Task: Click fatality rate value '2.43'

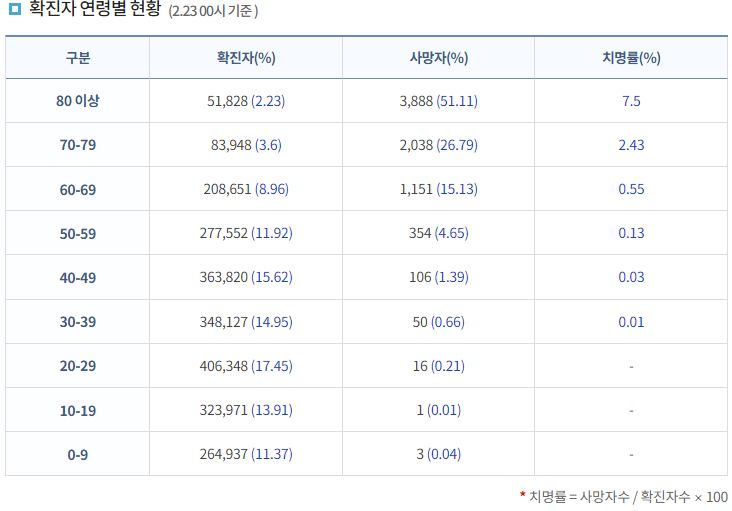Action: point(631,145)
